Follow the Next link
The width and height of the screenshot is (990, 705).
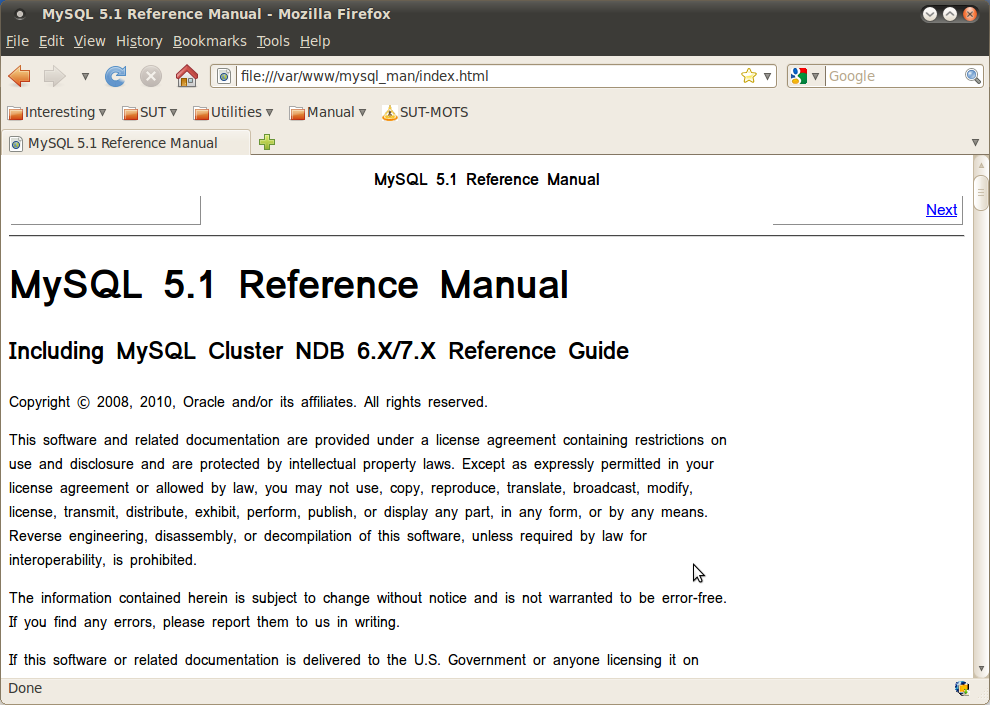pyautogui.click(x=941, y=210)
